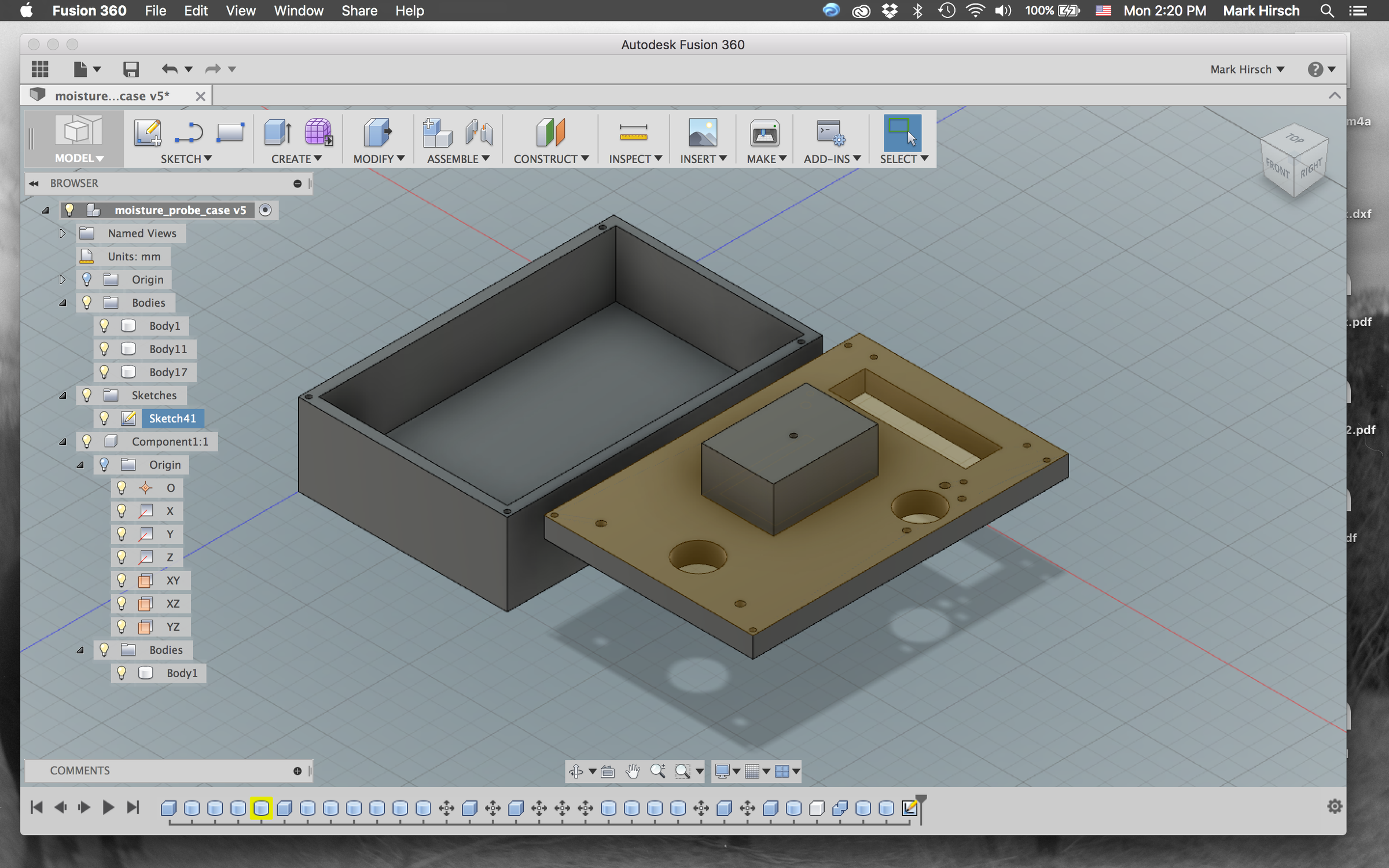The height and width of the screenshot is (868, 1389).
Task: Hide Body11 using its lightbulb
Action: [x=104, y=348]
